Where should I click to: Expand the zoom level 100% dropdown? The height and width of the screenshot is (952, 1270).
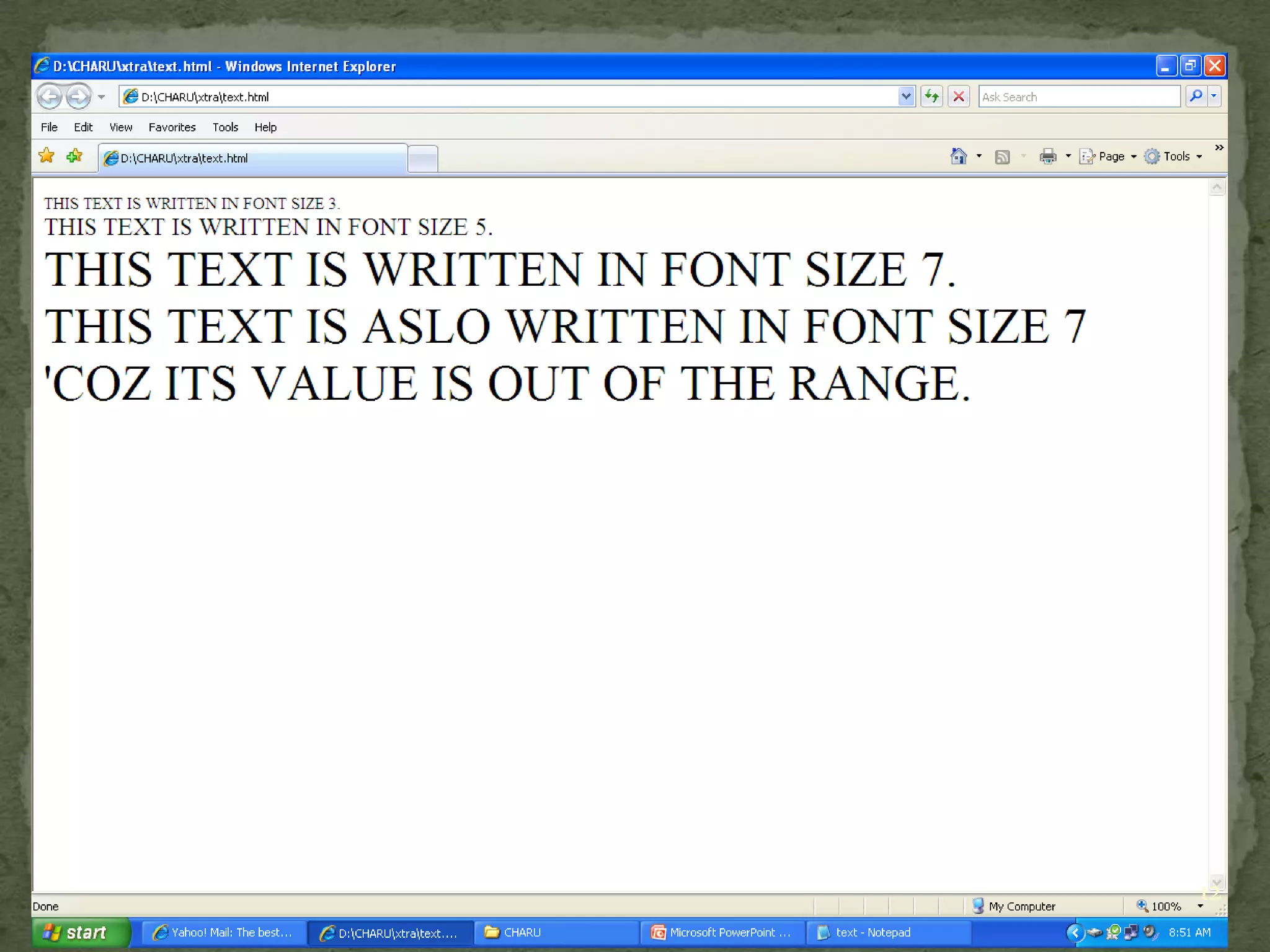click(x=1200, y=906)
